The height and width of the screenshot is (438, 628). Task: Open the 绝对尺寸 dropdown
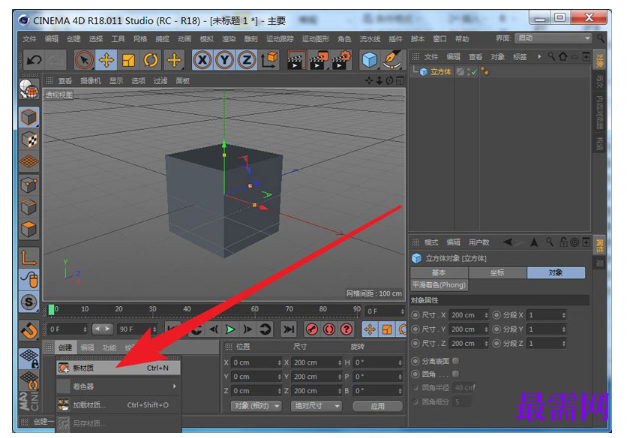click(x=316, y=406)
